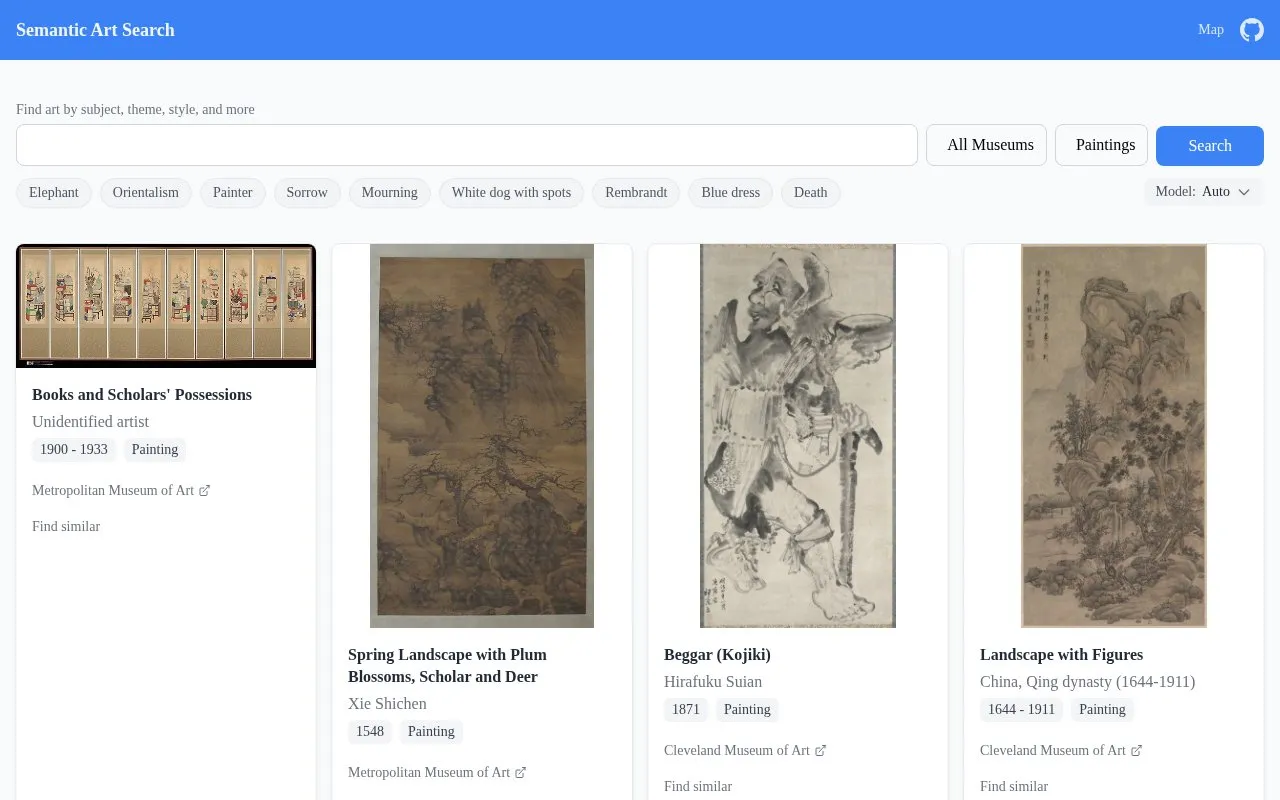The image size is (1280, 800).
Task: Open the Map page link
Action: [x=1211, y=30]
